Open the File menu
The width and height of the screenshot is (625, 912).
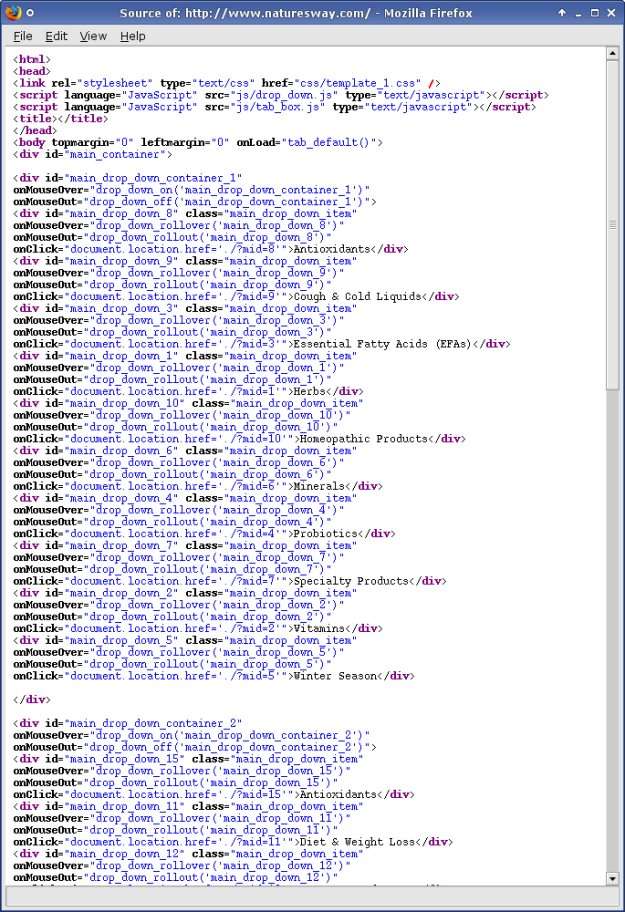click(x=23, y=36)
